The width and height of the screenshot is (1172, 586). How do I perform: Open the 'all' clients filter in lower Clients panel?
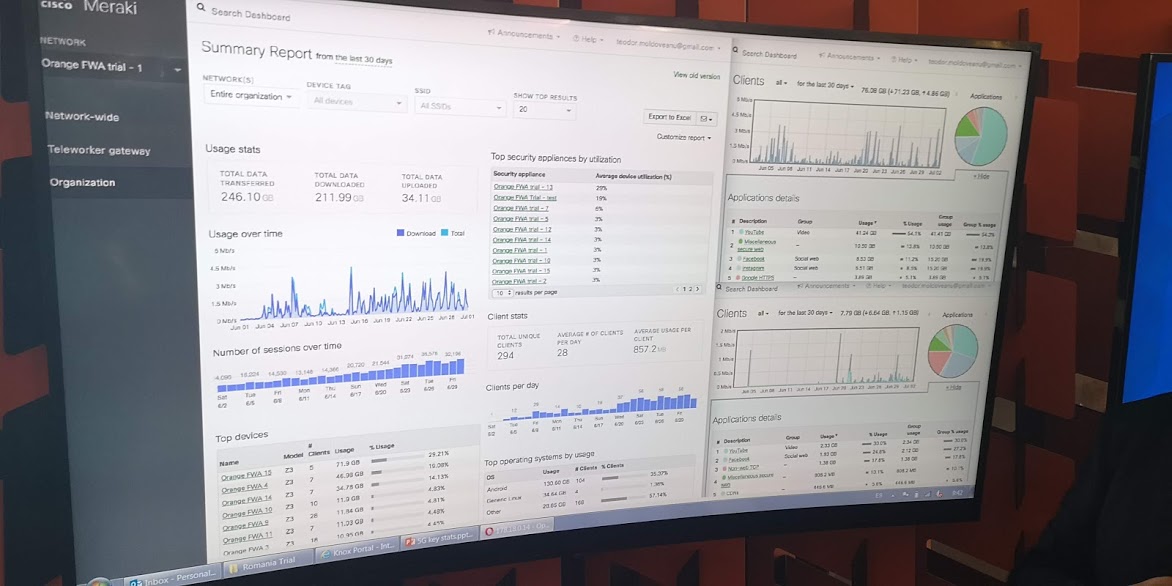pyautogui.click(x=762, y=313)
